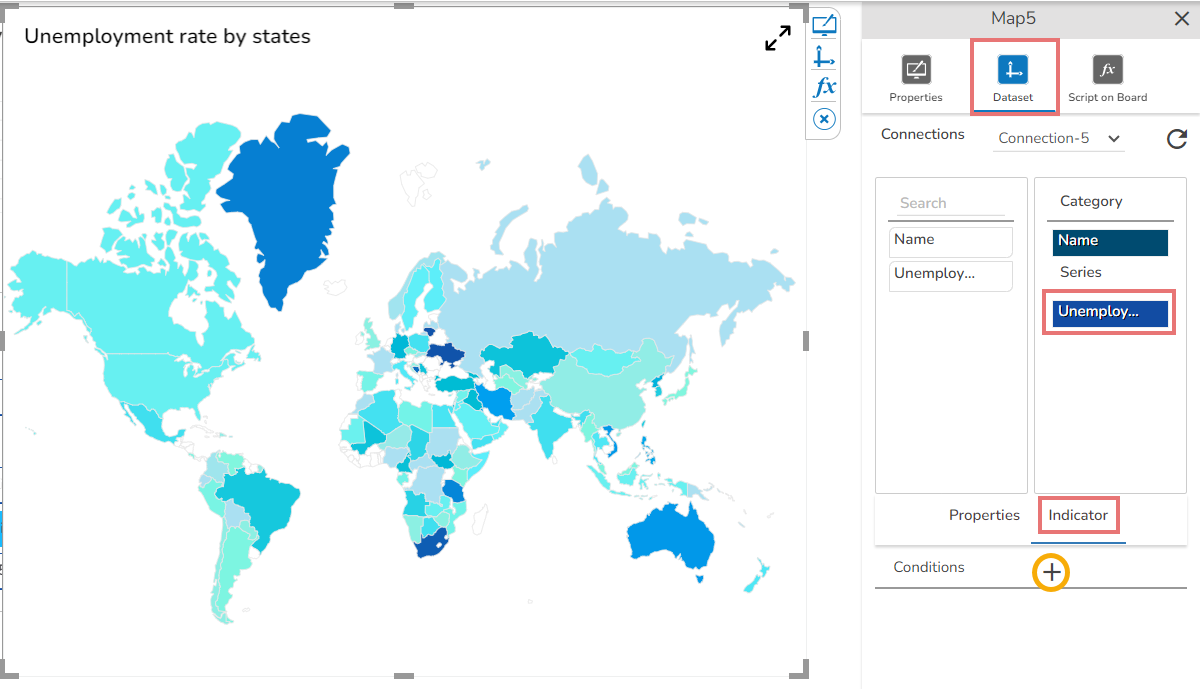Click the fx icon next to the map widget
The width and height of the screenshot is (1200, 689).
pos(823,87)
